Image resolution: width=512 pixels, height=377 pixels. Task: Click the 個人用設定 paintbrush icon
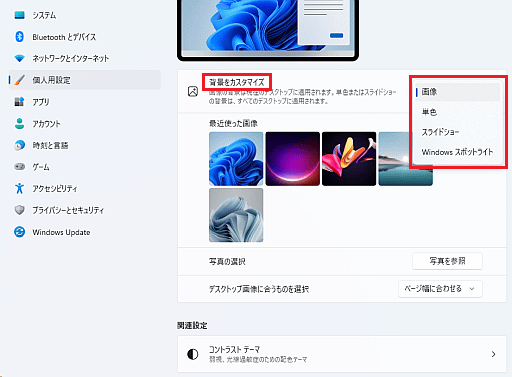click(20, 80)
